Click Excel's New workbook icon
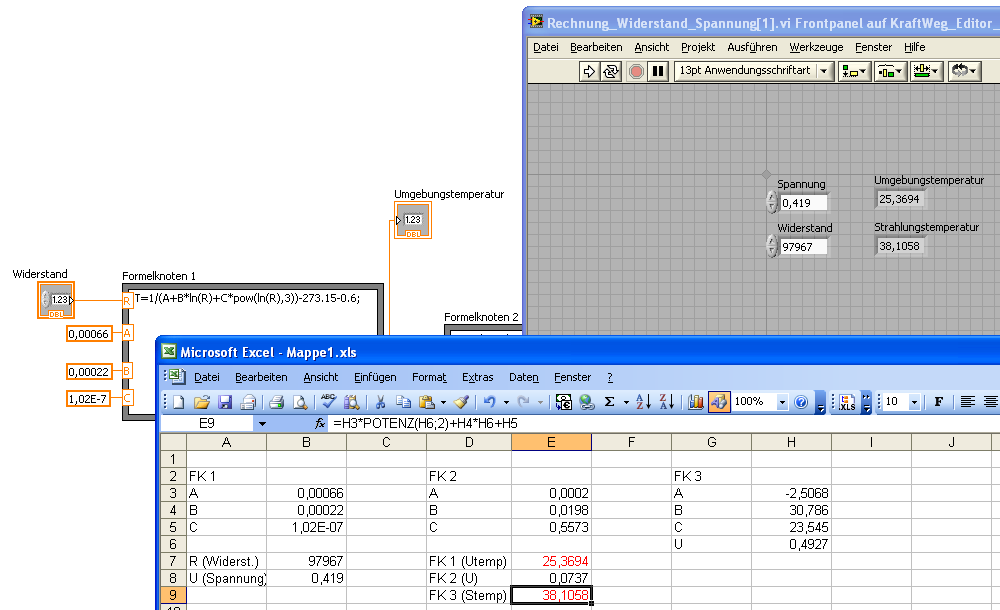This screenshot has width=1000, height=610. tap(179, 401)
